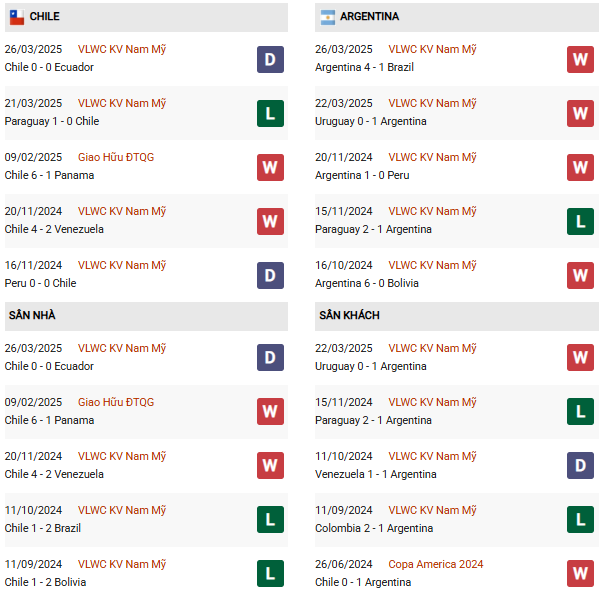Click the 26/06/2024 match date

pyautogui.click(x=344, y=564)
